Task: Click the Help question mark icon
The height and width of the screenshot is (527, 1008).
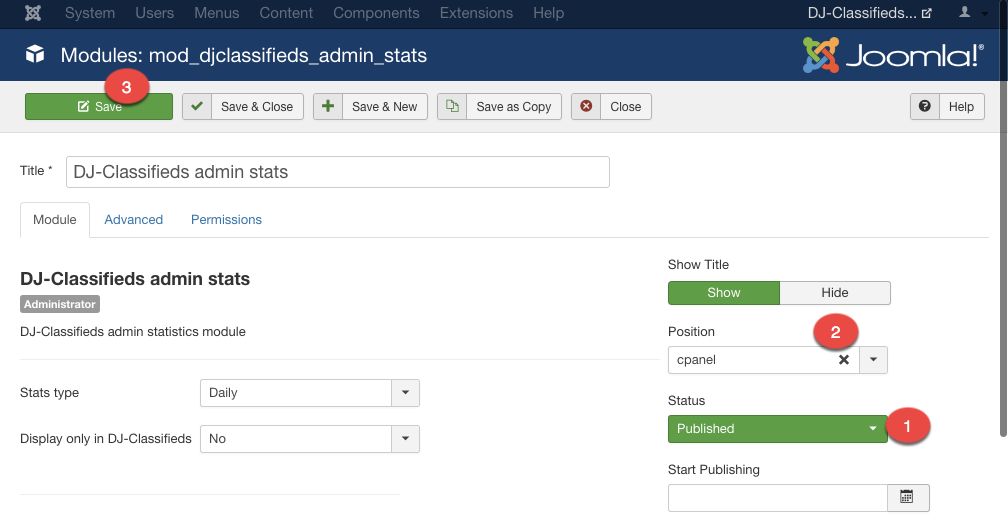Action: (x=924, y=107)
